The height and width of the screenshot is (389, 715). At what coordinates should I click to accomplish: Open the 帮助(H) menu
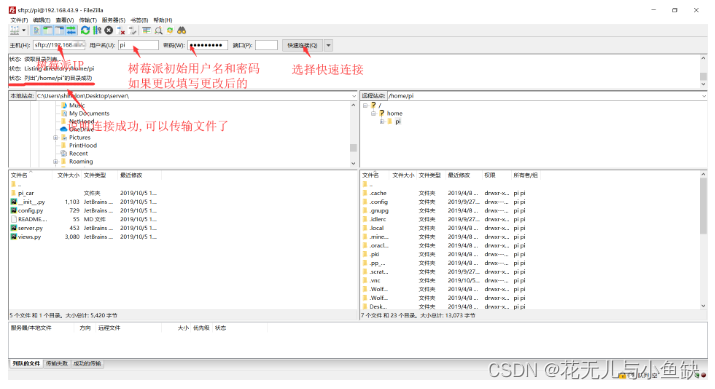click(163, 20)
